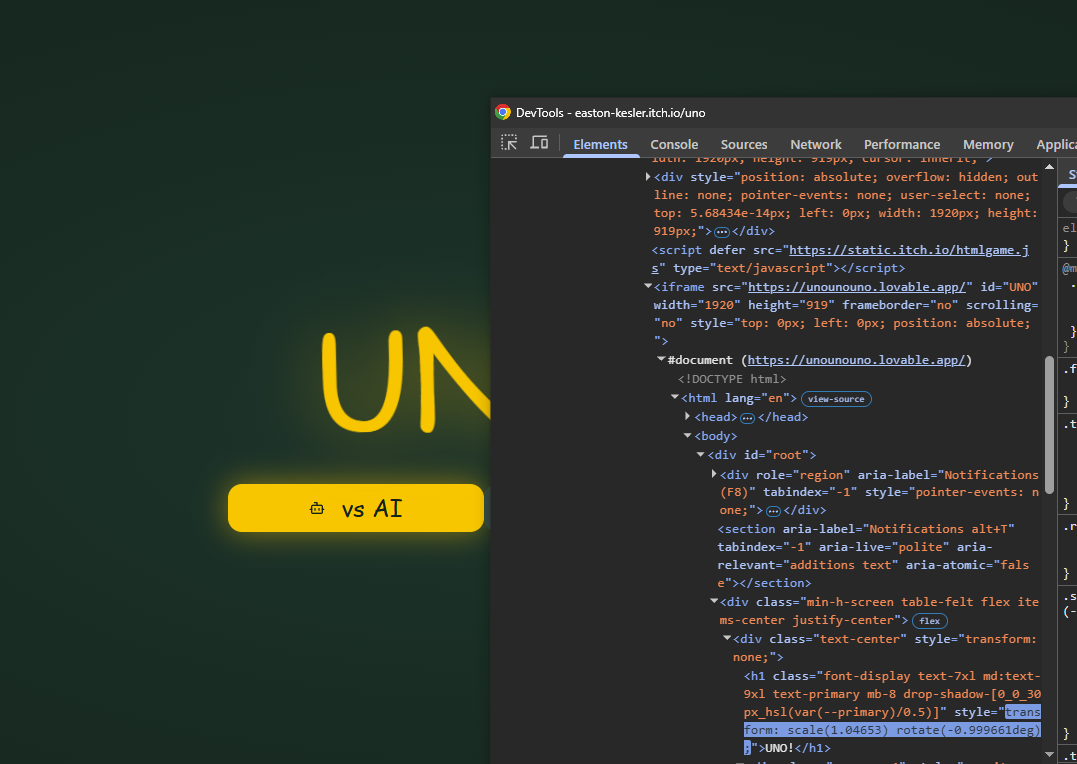Viewport: 1077px width, 764px height.
Task: Click ellipsis in position absolute div
Action: point(721,232)
